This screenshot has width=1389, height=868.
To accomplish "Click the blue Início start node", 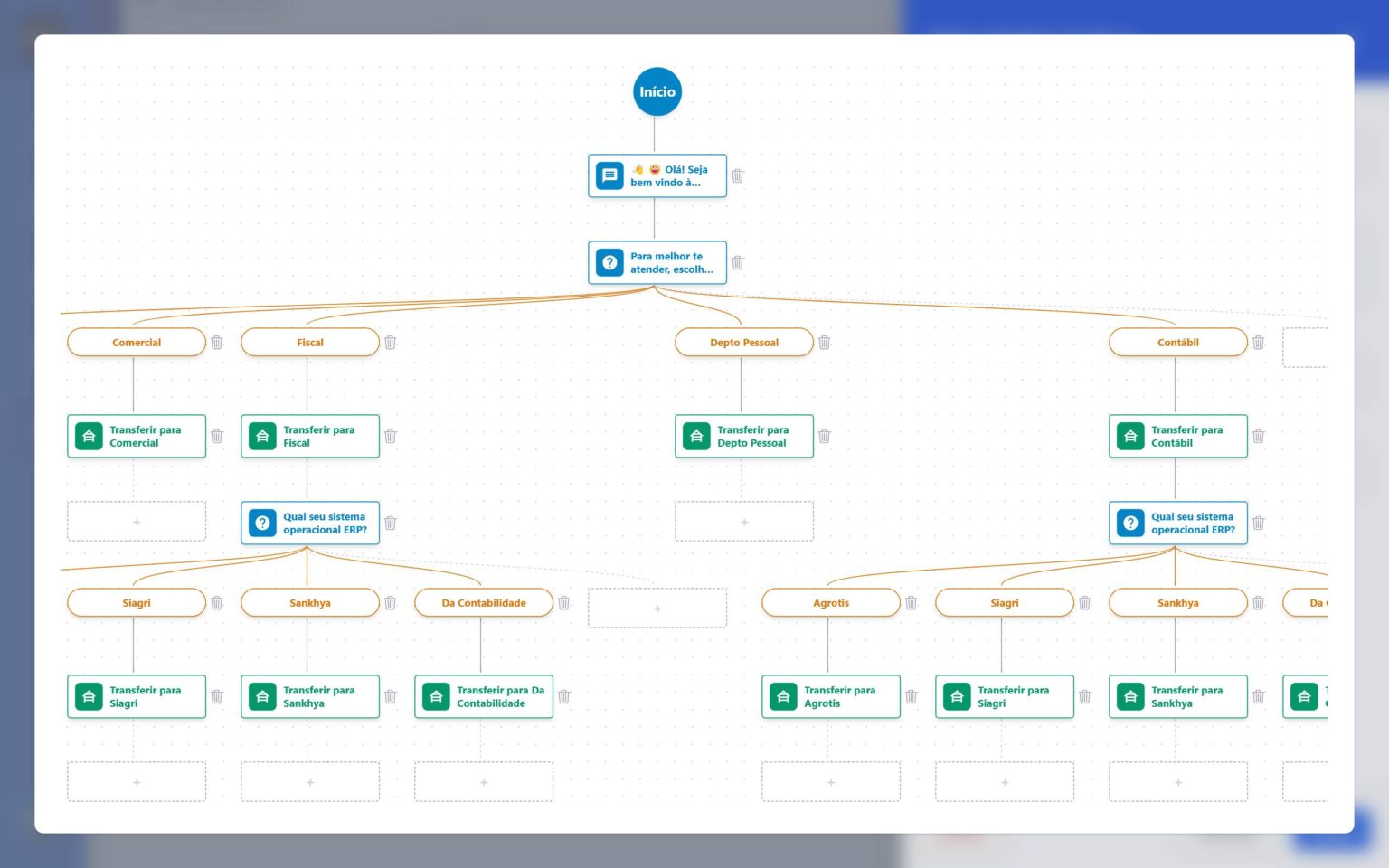I will 657,91.
